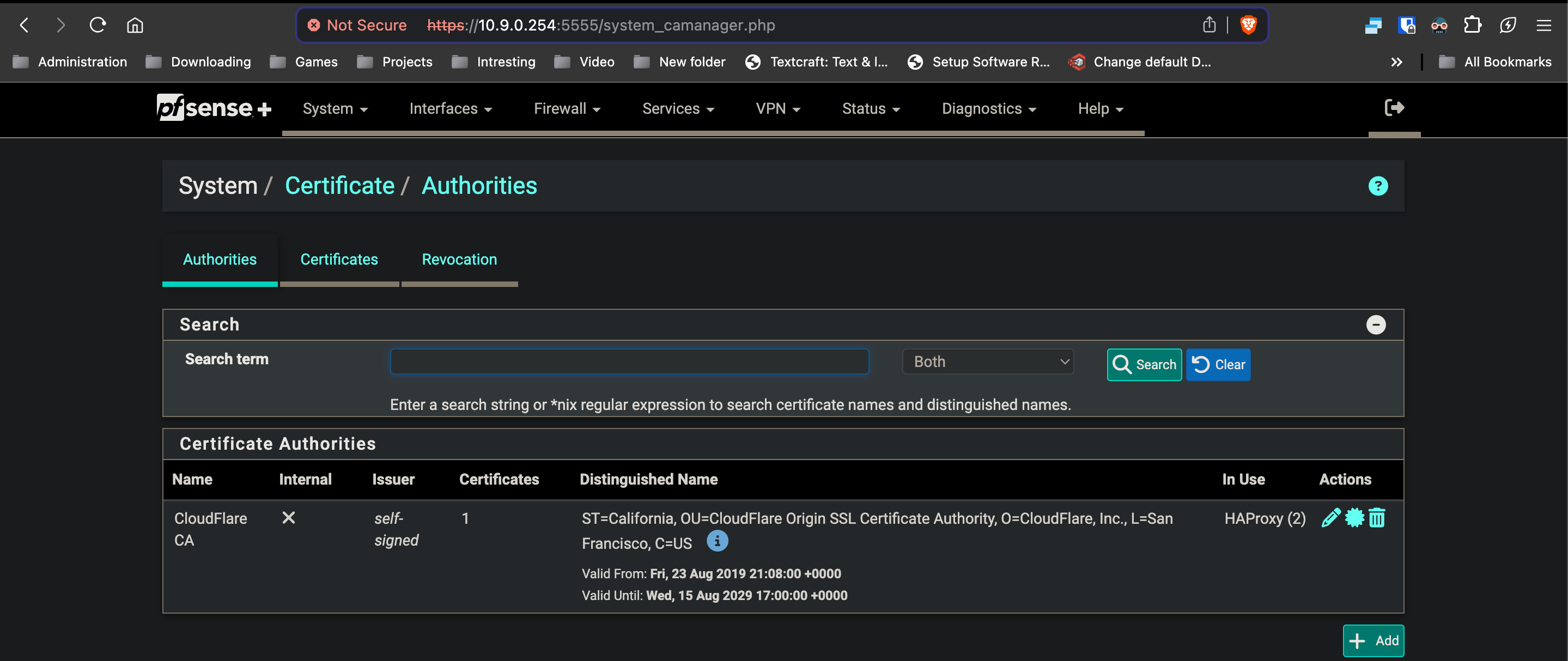
Task: Open the Help dropdown menu
Action: coord(1101,109)
